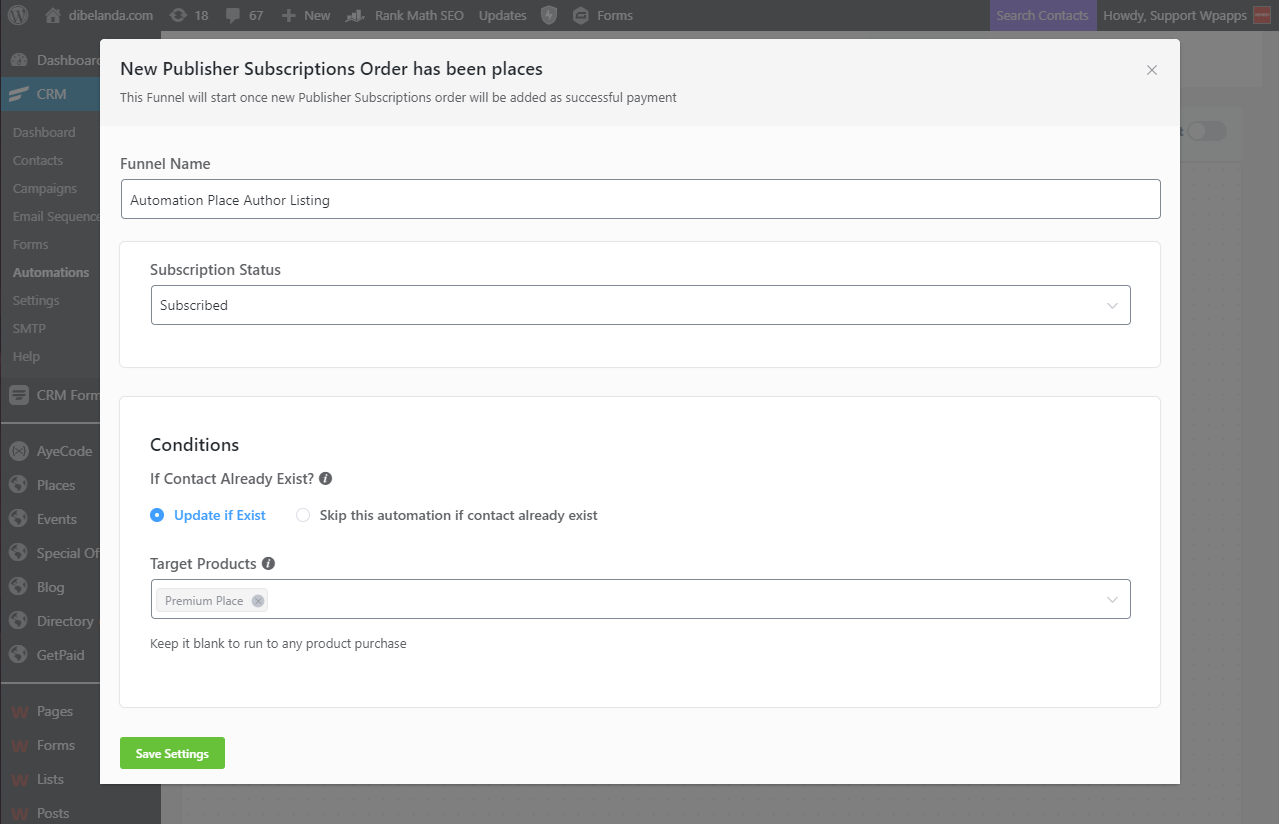Open Automations in the CRM submenu
The height and width of the screenshot is (824, 1279).
(x=51, y=272)
